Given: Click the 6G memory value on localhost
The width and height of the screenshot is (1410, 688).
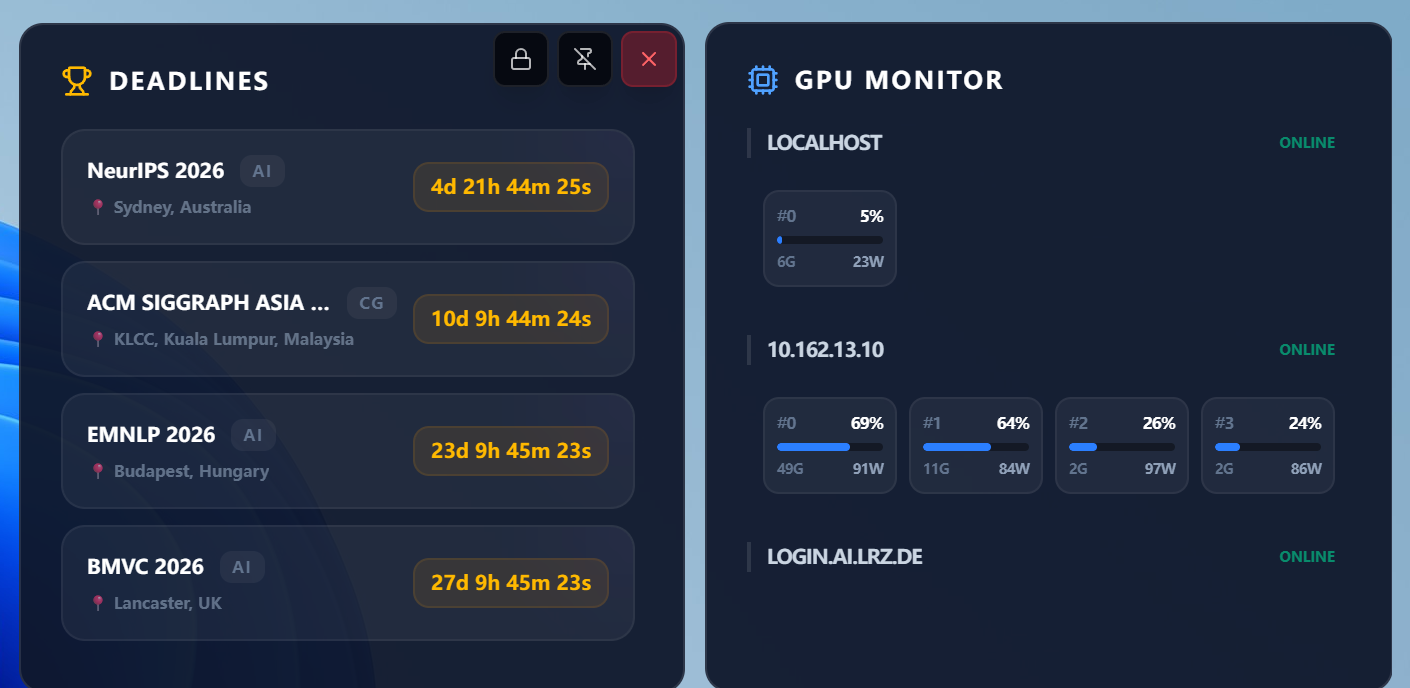Looking at the screenshot, I should pos(786,262).
